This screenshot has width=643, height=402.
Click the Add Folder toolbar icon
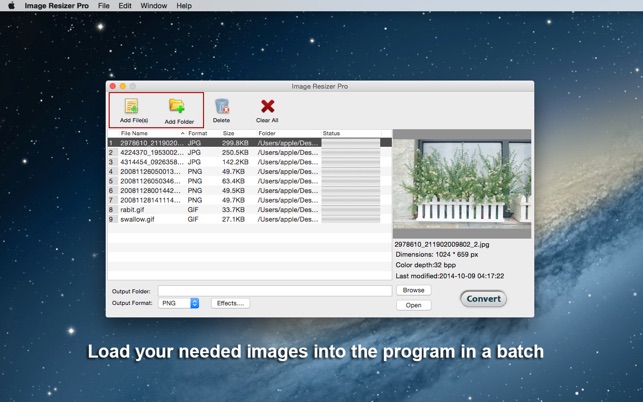pos(177,106)
